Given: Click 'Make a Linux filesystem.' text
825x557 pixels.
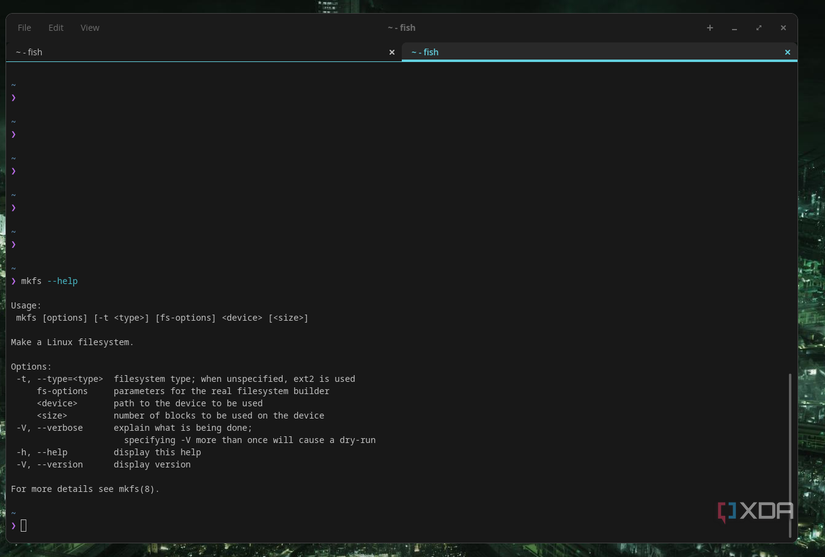Looking at the screenshot, I should pyautogui.click(x=72, y=342).
